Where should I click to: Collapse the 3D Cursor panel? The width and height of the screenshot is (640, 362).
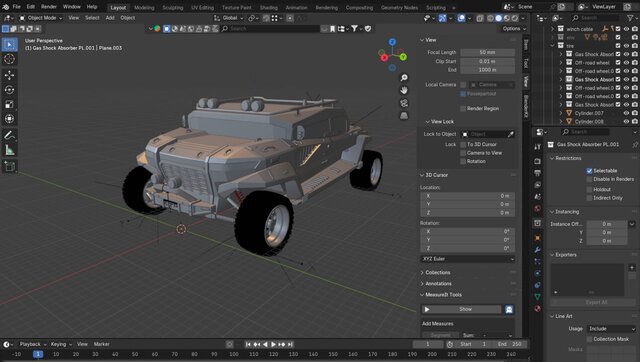(436, 175)
